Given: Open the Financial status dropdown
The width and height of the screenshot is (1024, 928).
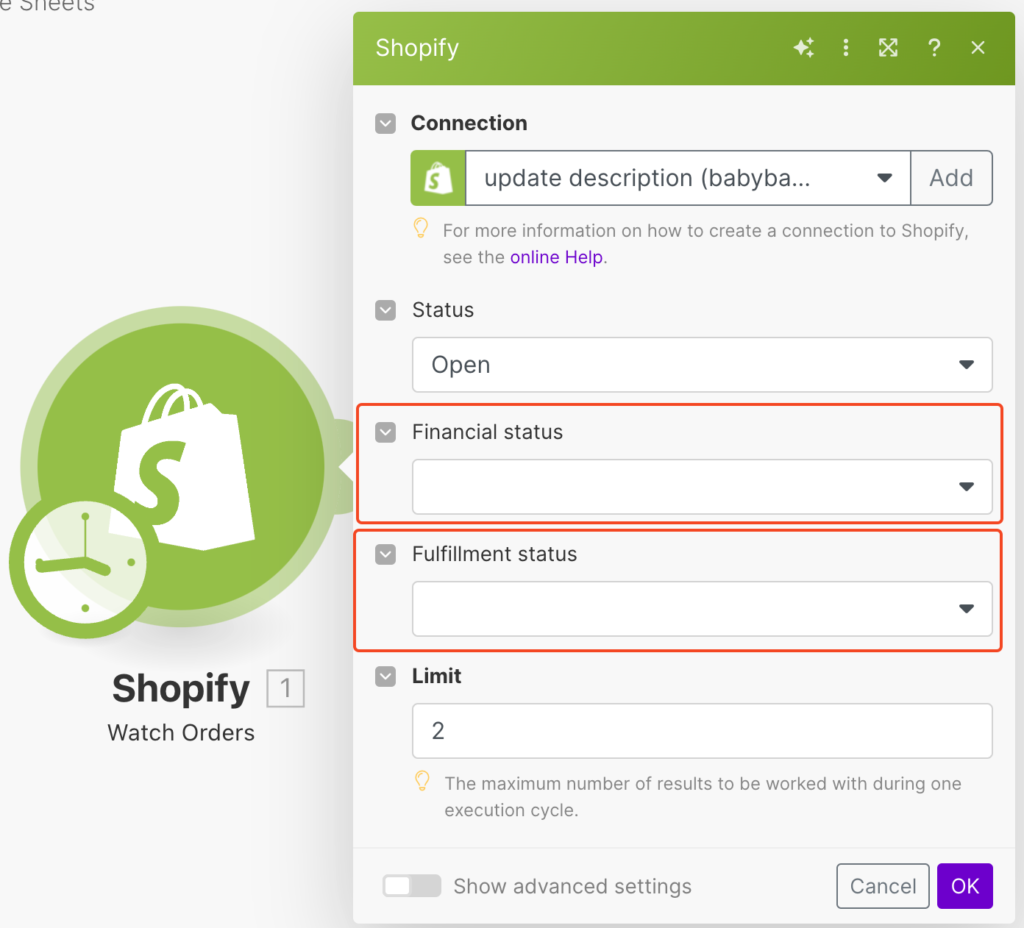Looking at the screenshot, I should [x=702, y=487].
